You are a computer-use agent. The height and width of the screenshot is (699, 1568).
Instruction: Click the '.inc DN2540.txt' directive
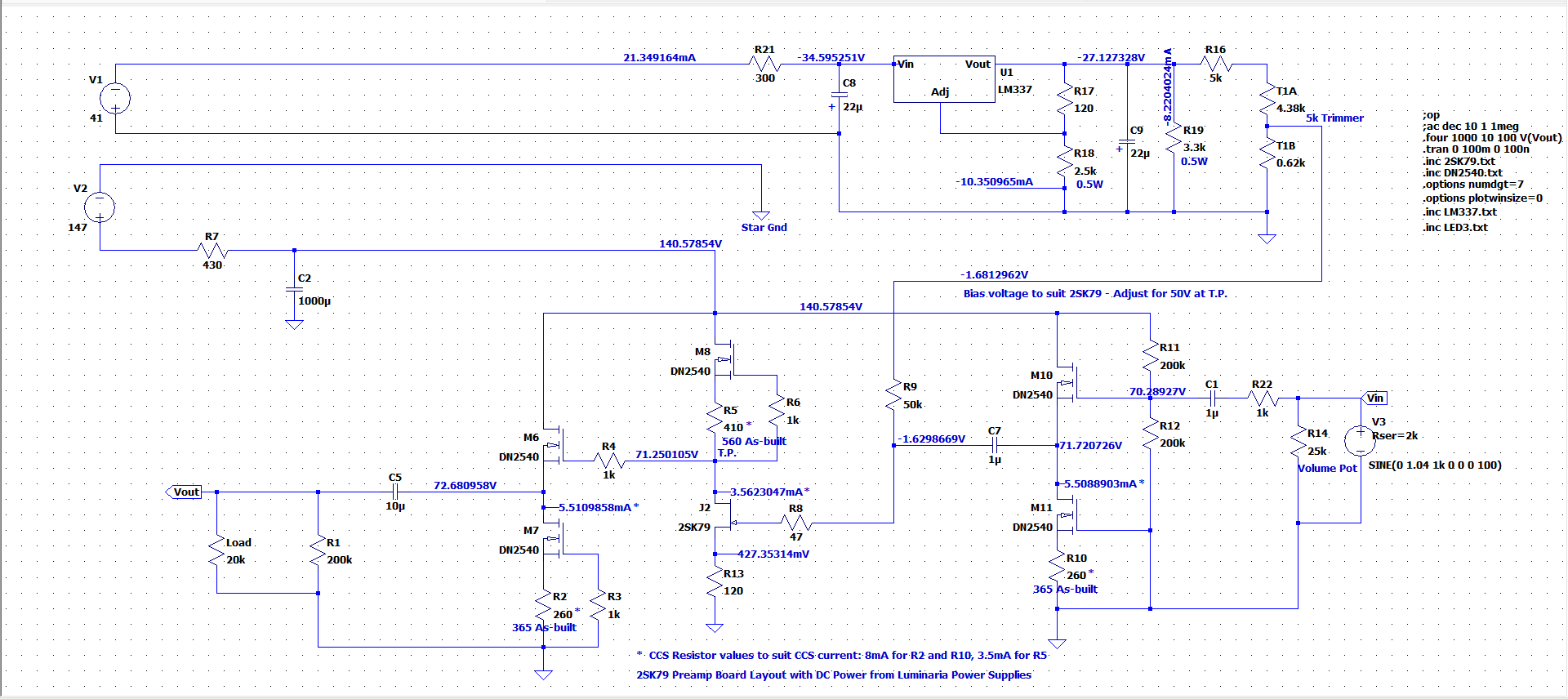point(1463,172)
